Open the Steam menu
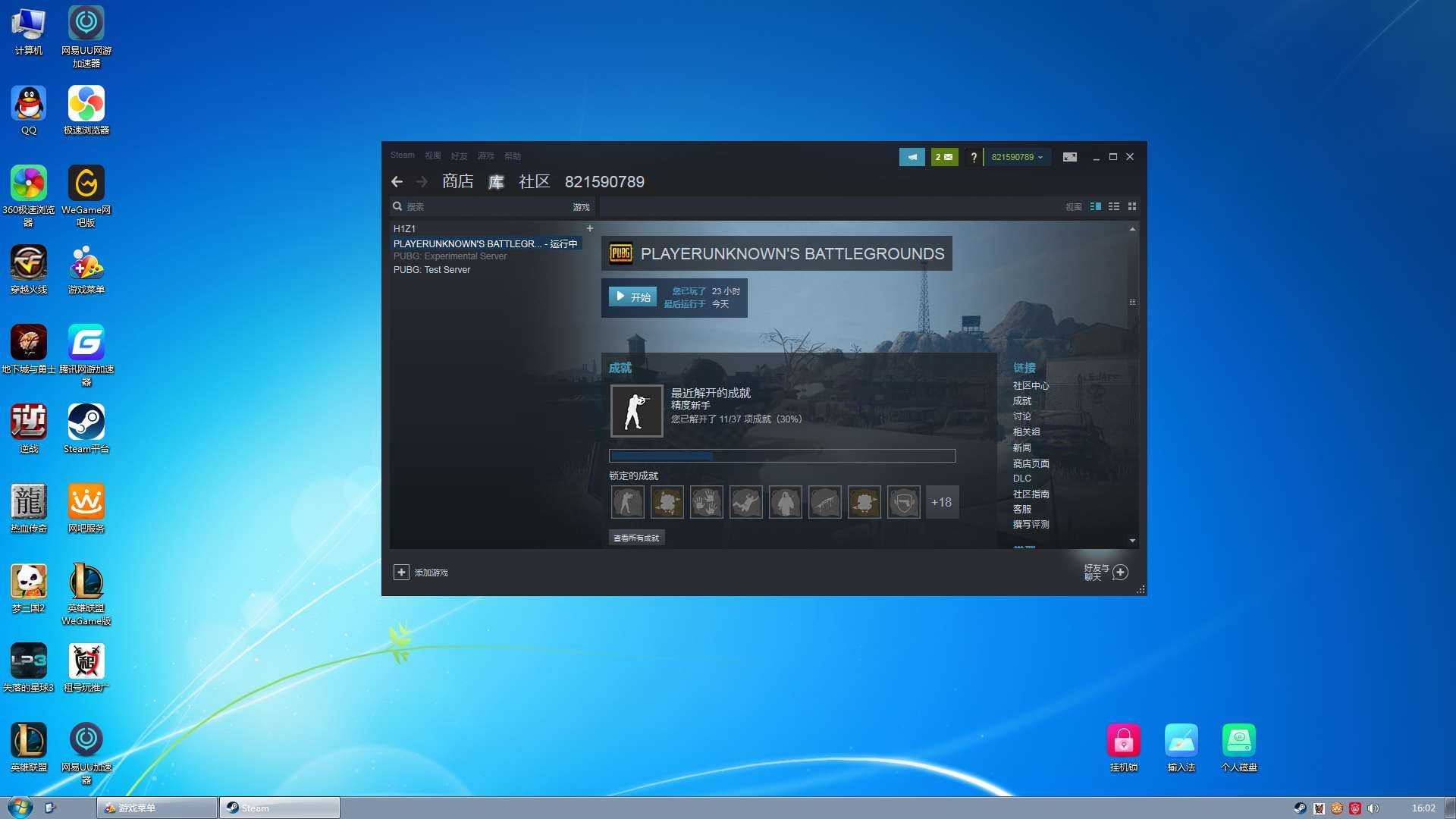 pyautogui.click(x=403, y=155)
